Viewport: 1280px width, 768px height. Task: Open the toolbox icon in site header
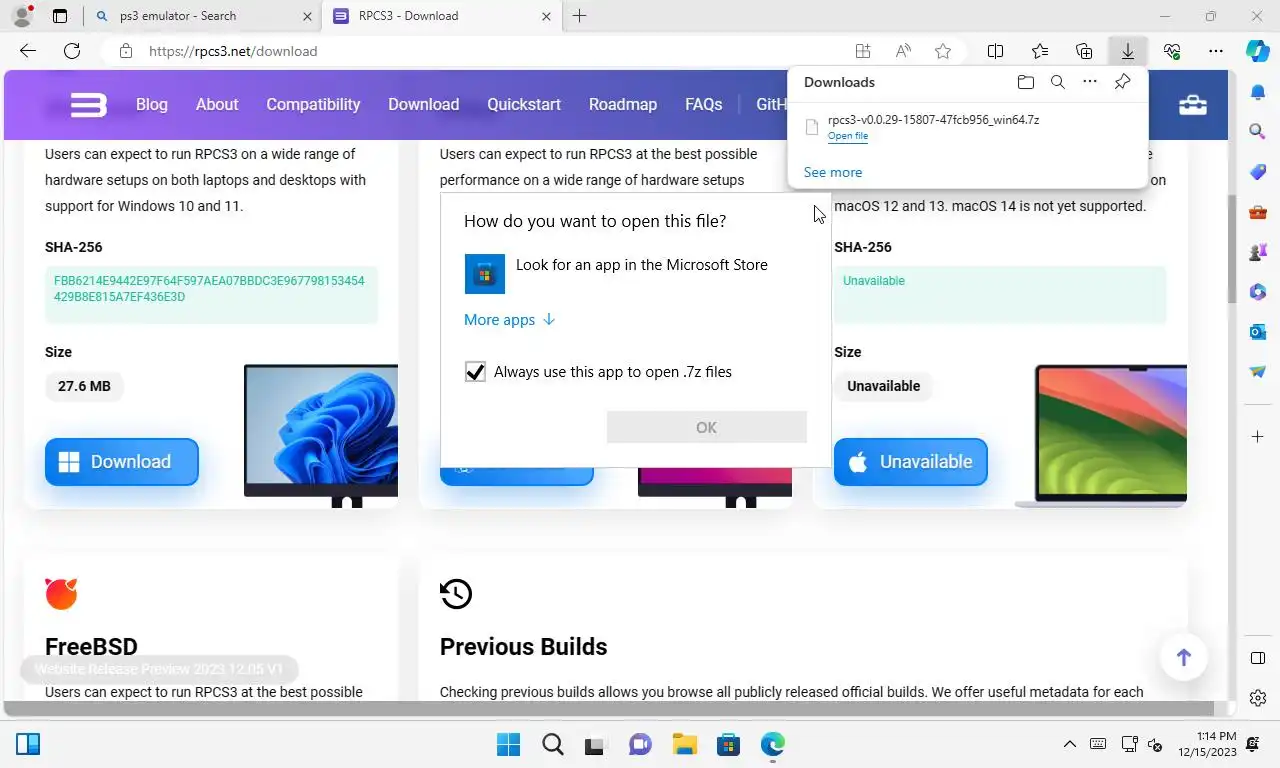click(1193, 104)
